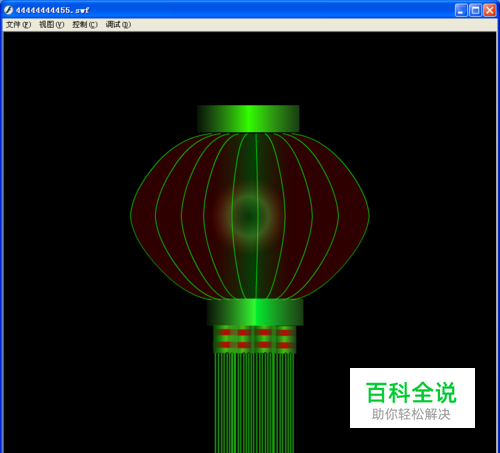Viewport: 500px width, 453px height.
Task: Open the 控制(C) menu
Action: click(85, 25)
